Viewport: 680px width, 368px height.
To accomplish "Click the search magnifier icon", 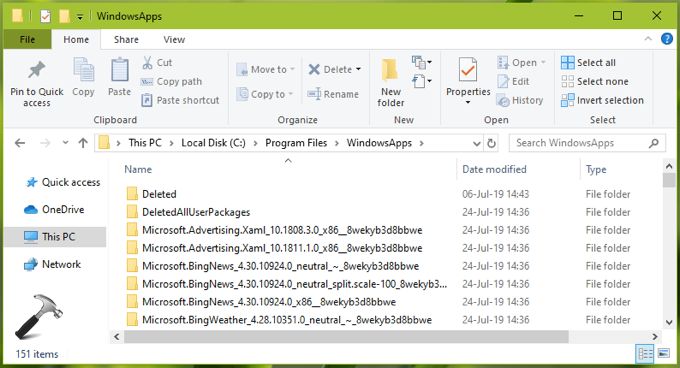I will [654, 143].
